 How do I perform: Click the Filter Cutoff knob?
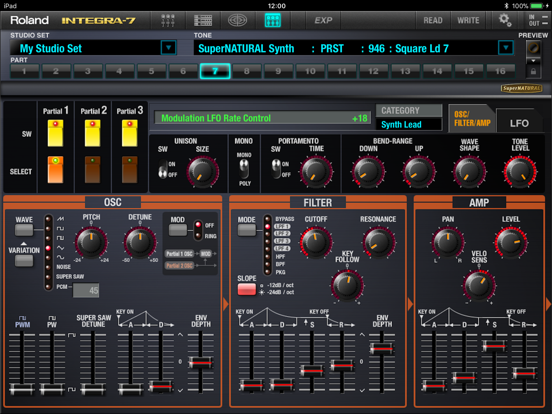(316, 243)
